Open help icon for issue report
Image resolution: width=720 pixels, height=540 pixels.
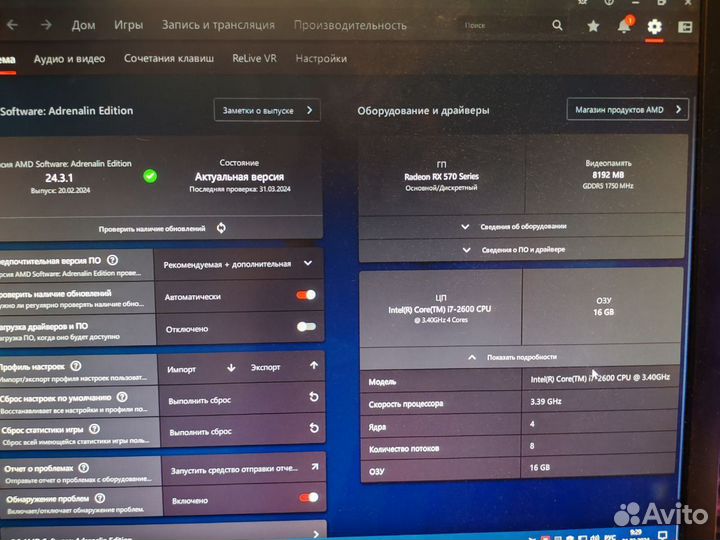pyautogui.click(x=84, y=468)
